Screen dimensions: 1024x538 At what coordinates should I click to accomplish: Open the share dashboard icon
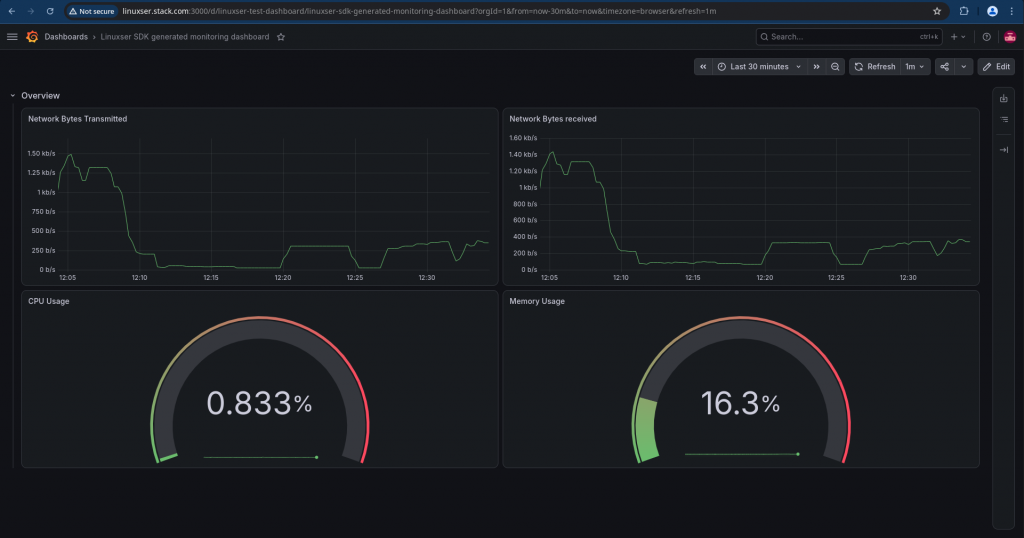coord(944,67)
